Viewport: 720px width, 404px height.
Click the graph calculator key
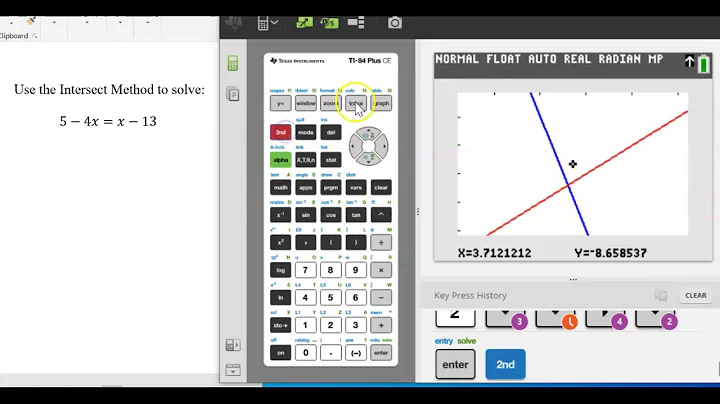(381, 103)
